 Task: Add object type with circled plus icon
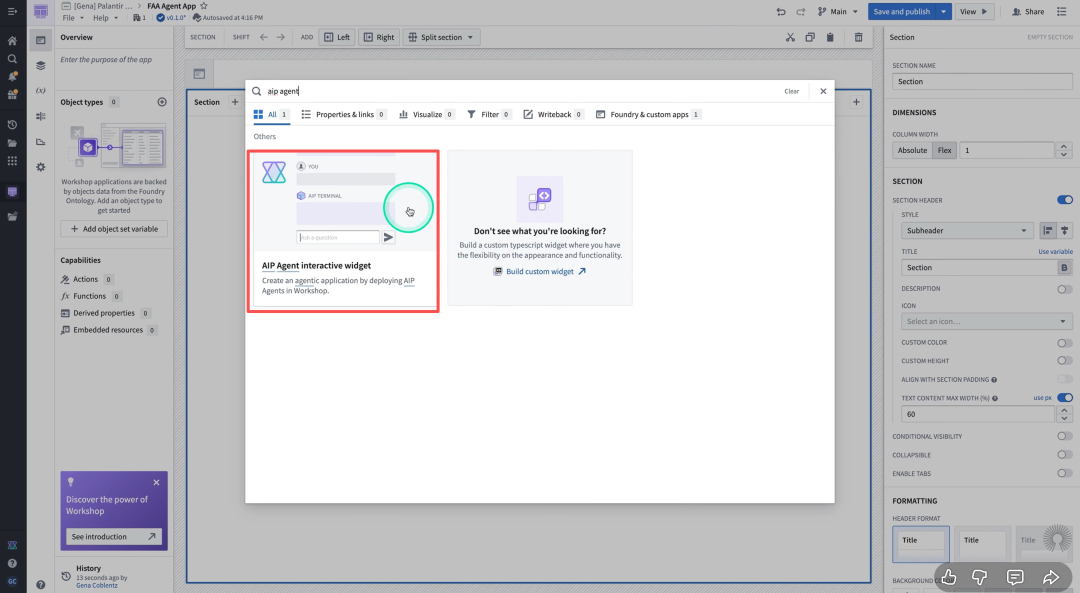coord(162,102)
